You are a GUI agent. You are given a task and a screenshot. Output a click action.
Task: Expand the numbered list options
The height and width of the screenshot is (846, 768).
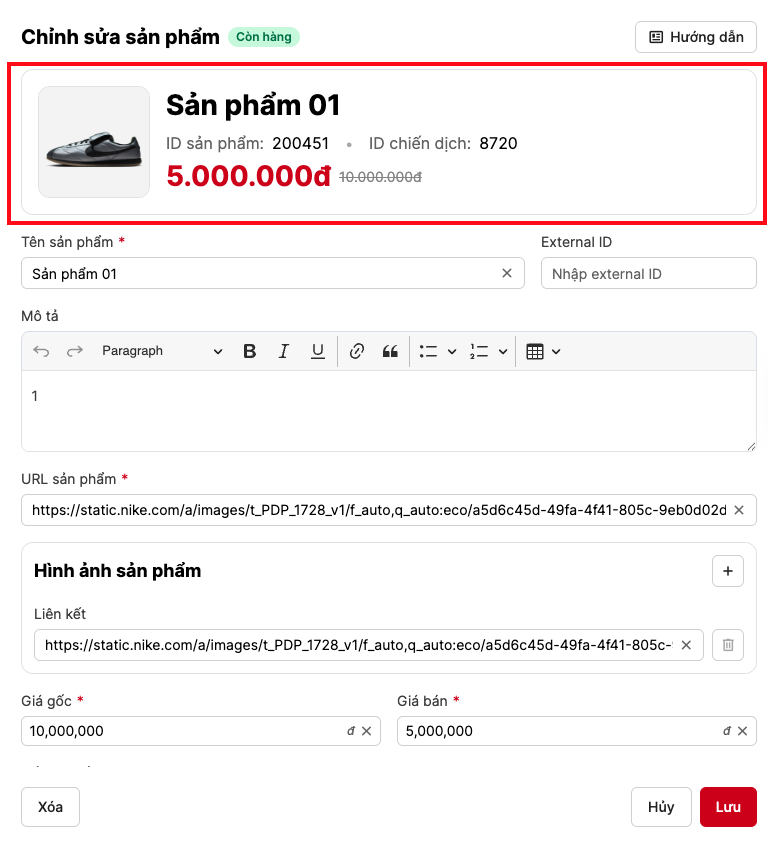point(503,351)
